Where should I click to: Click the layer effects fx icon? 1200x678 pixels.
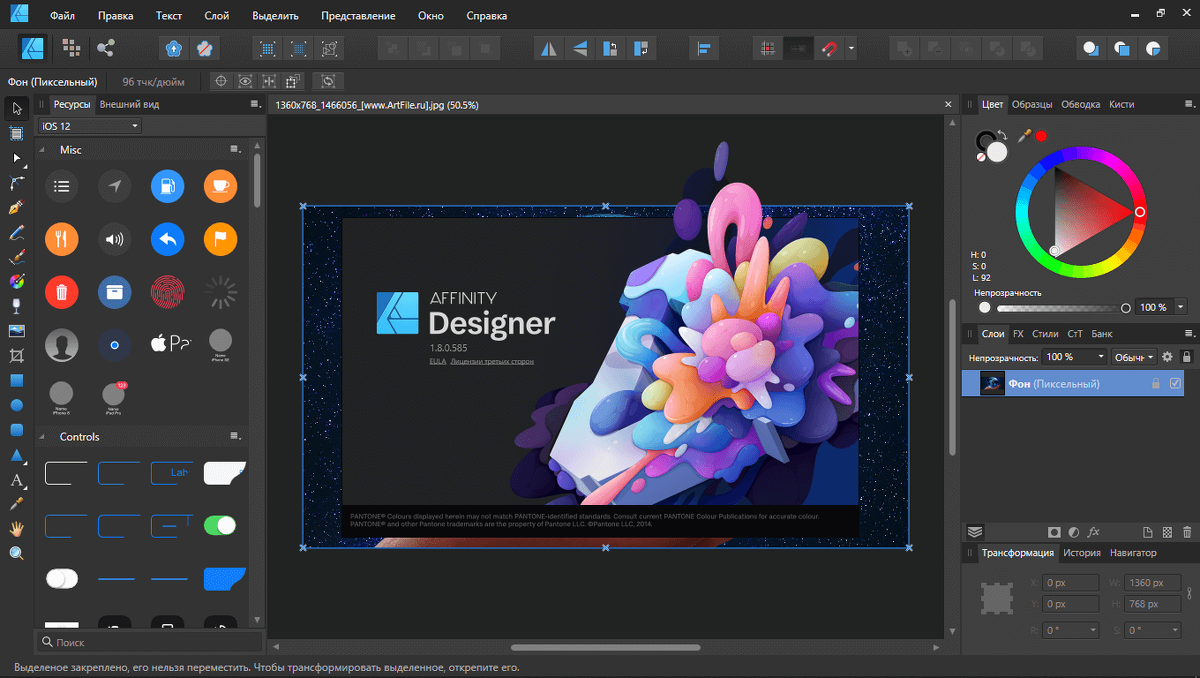click(x=1093, y=532)
